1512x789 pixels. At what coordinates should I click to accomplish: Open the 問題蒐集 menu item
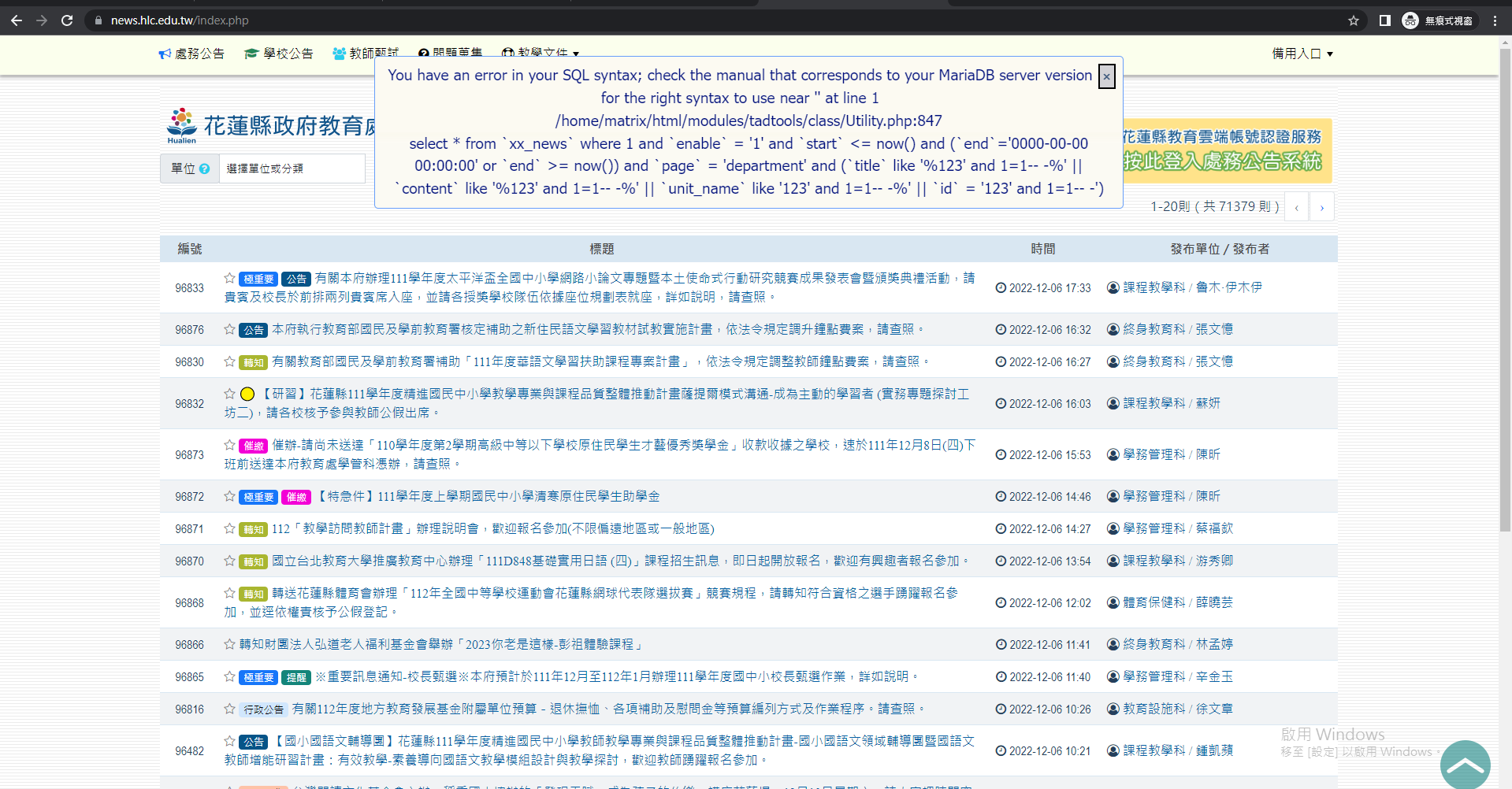click(x=450, y=54)
